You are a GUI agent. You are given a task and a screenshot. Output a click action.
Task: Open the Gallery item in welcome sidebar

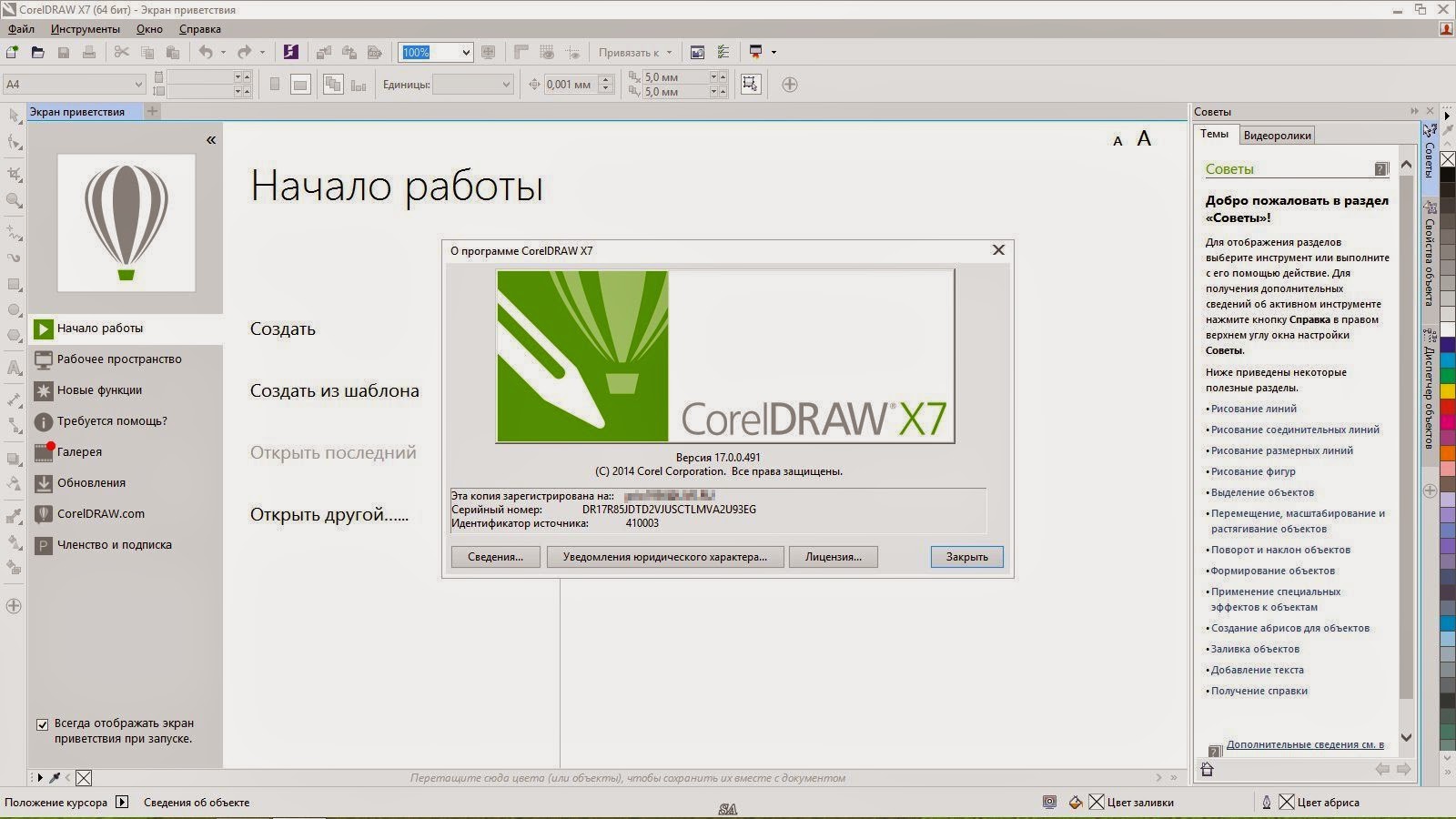79,452
